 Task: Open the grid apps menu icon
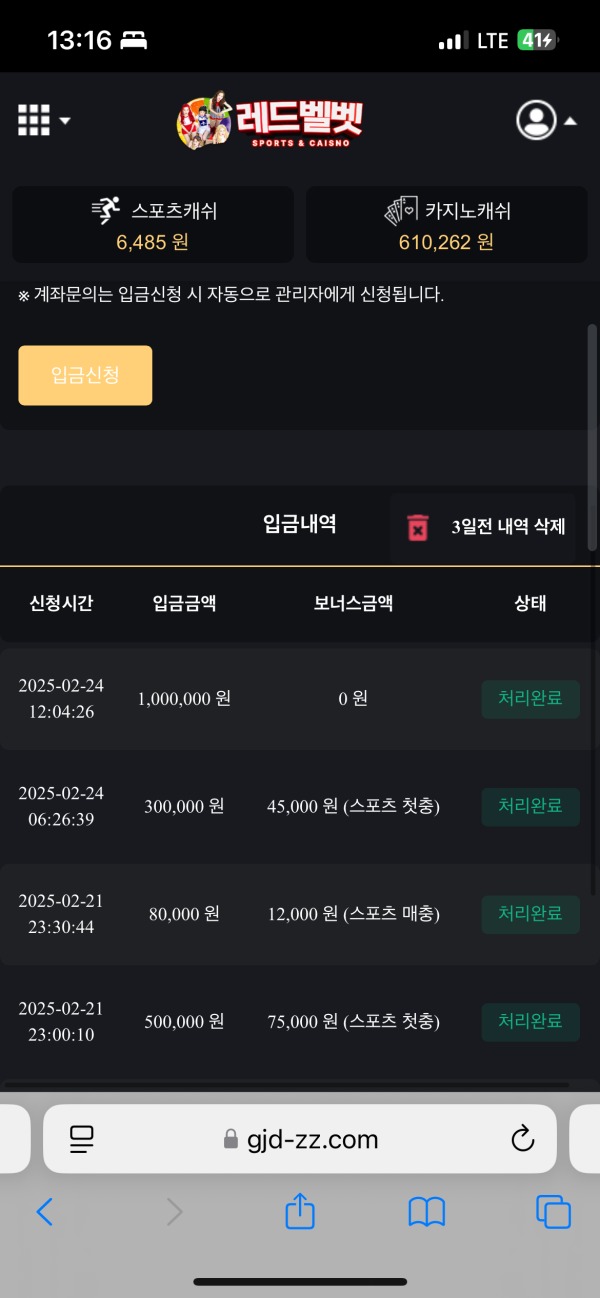pyautogui.click(x=34, y=120)
